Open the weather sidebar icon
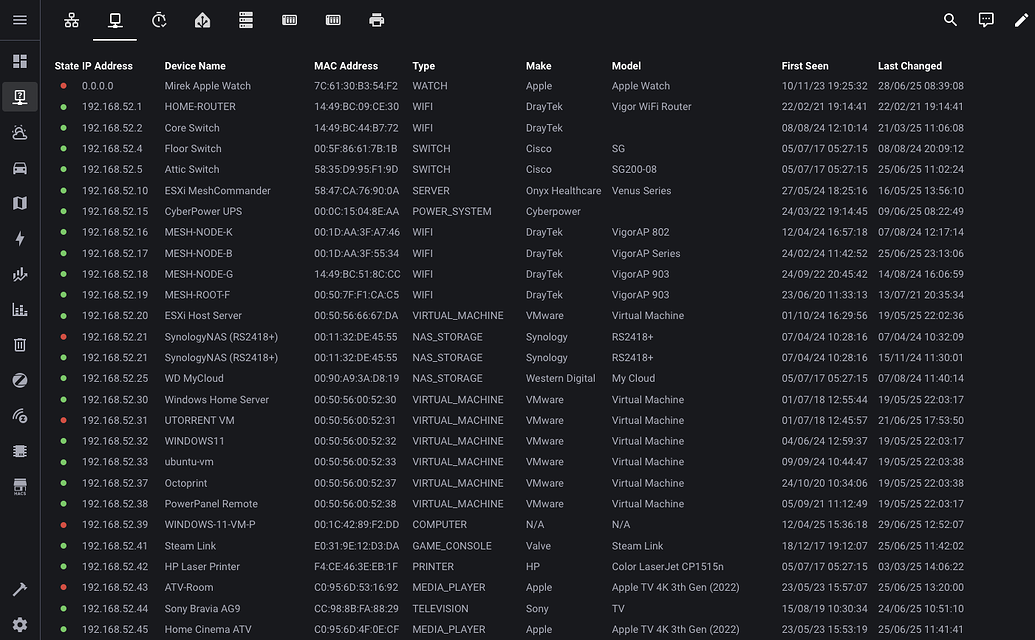Viewport: 1035px width, 640px height. point(20,133)
